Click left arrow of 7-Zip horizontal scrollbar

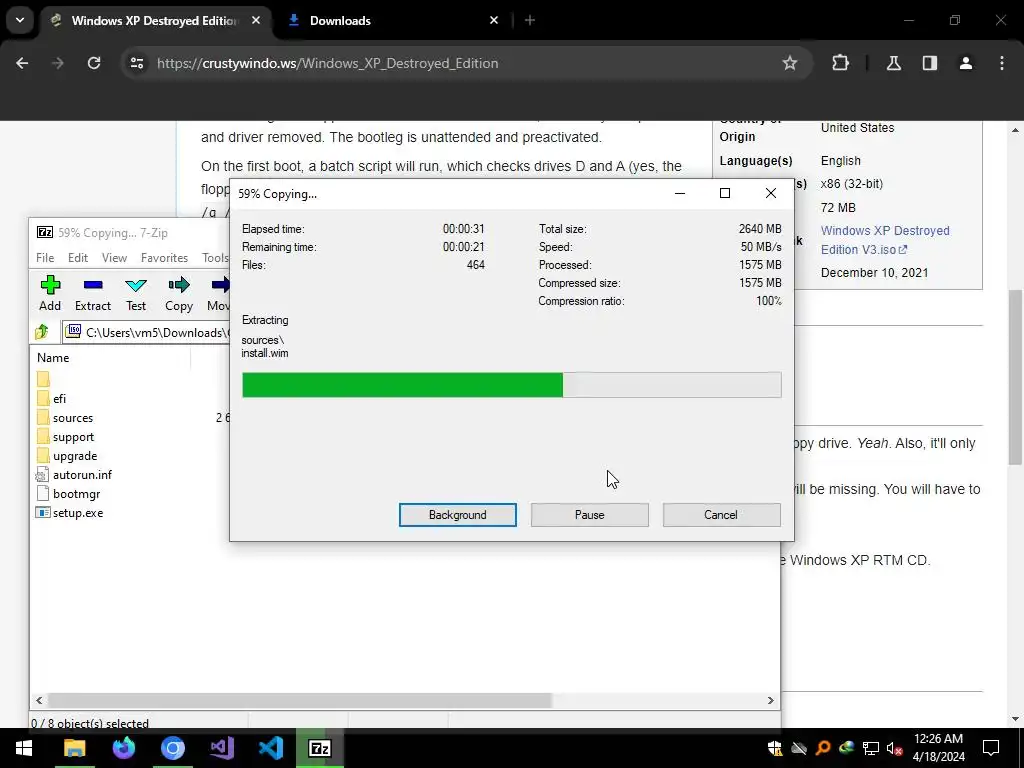[x=39, y=700]
